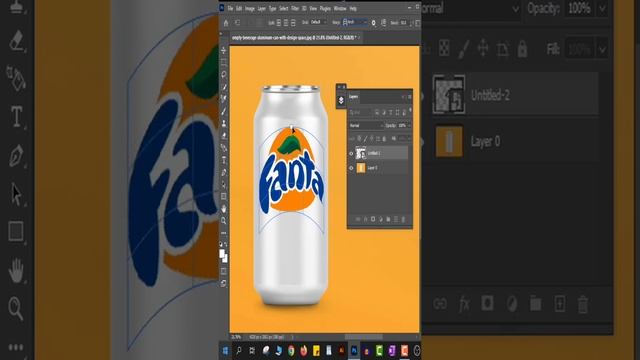
Task: Click the link layers icon in the Layers footer
Action: pos(358,219)
